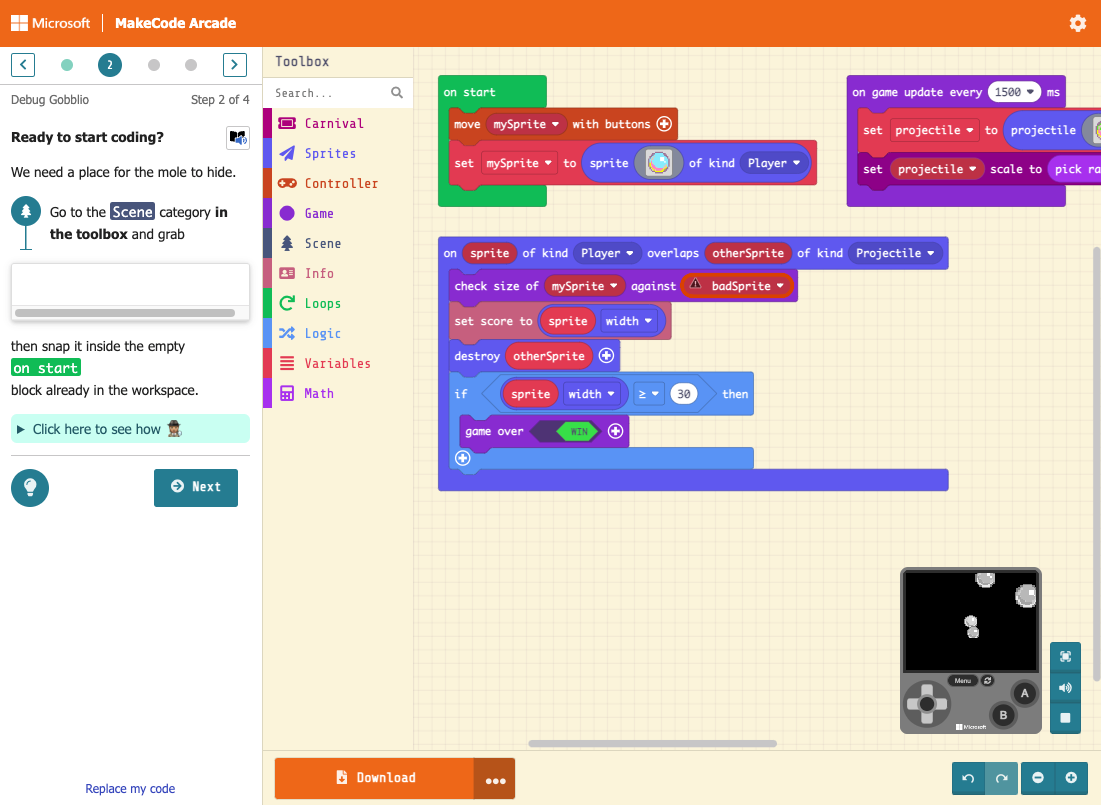Jump to tutorial step 4 dot

(191, 65)
